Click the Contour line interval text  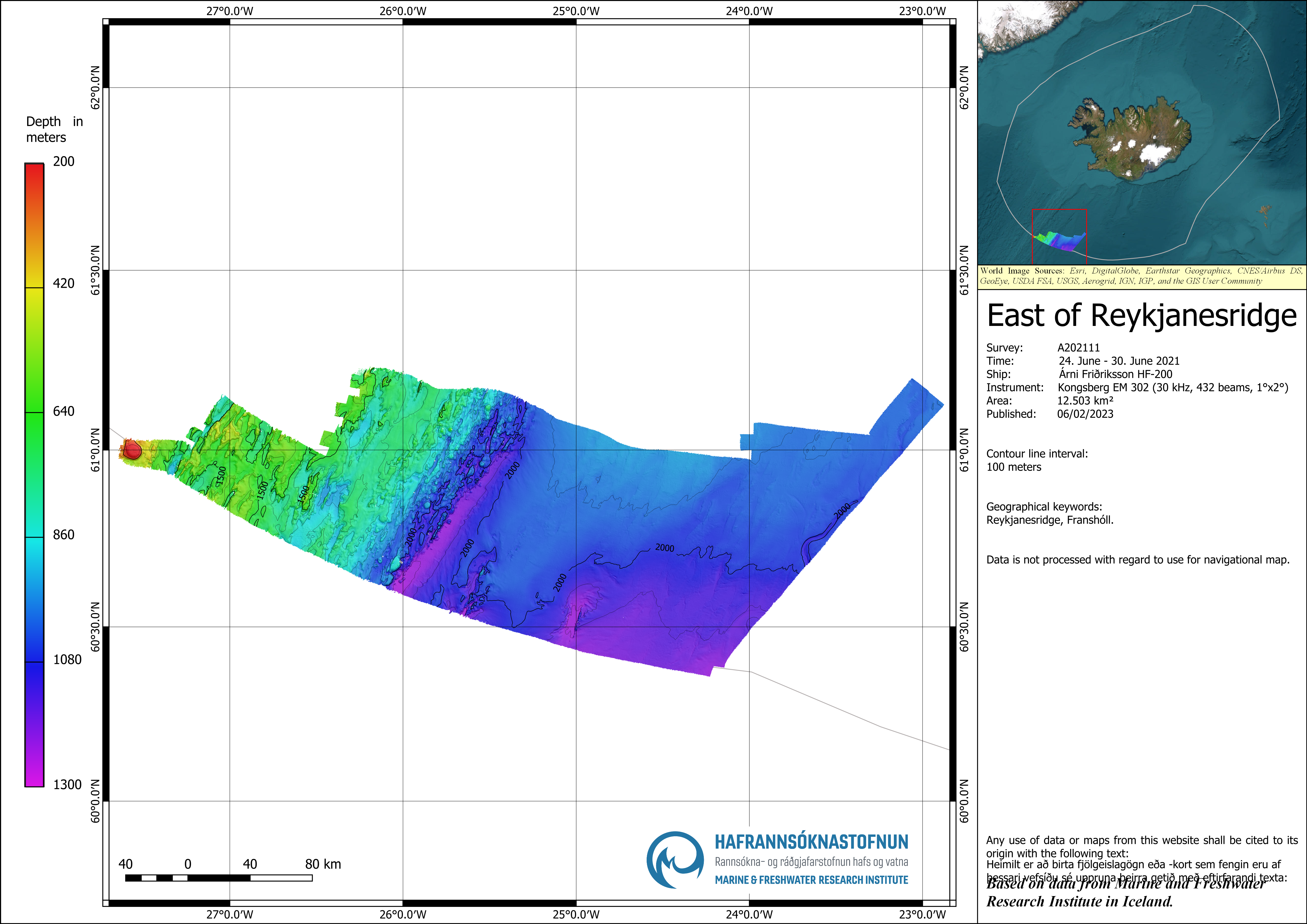point(1037,454)
